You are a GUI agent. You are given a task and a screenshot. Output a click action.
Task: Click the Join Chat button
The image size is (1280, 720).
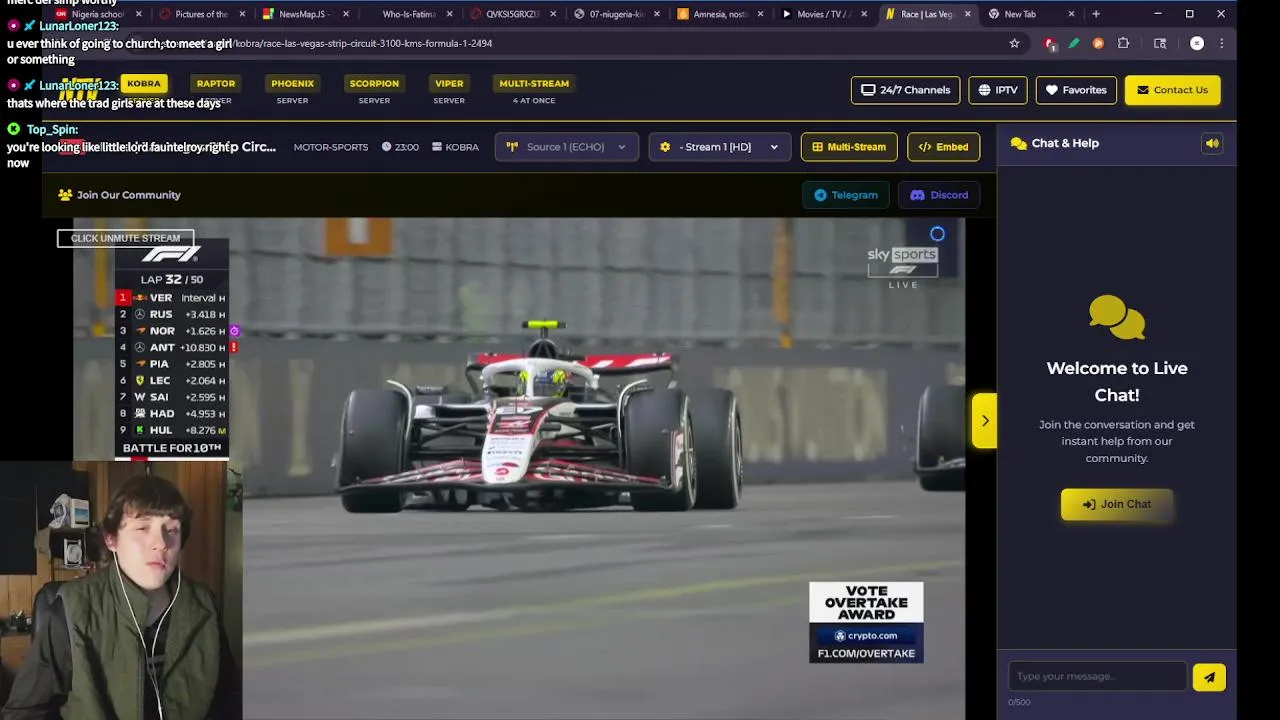click(x=1116, y=504)
